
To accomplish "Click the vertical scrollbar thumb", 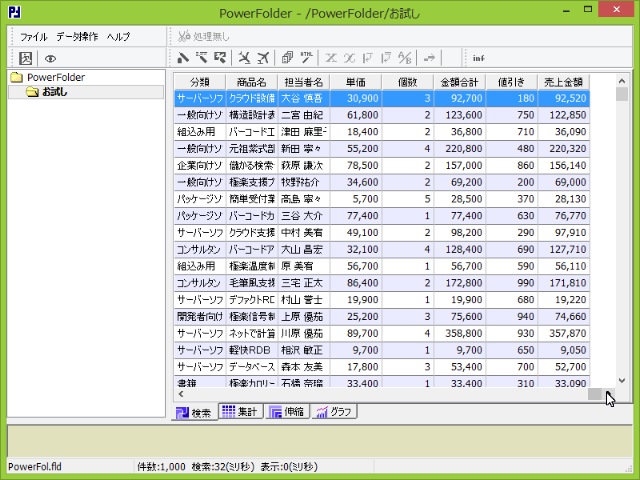I will pos(622,94).
